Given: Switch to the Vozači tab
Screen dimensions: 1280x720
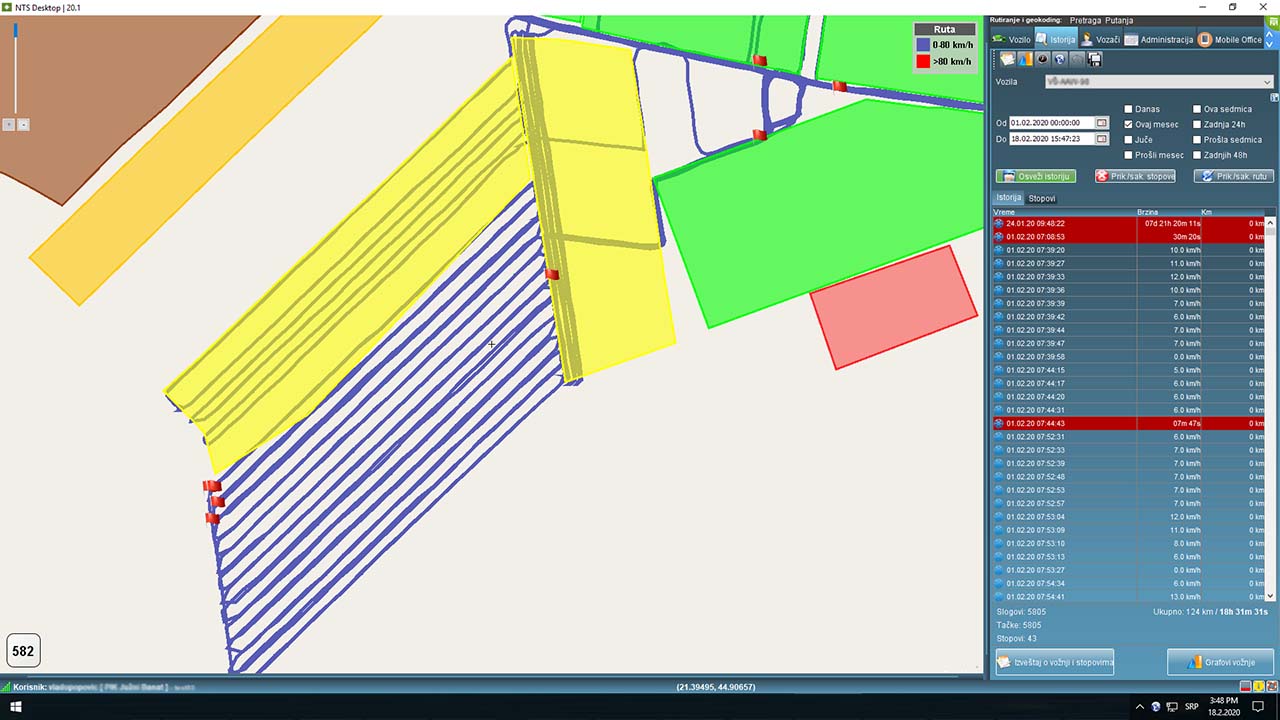Looking at the screenshot, I should click(x=1099, y=39).
